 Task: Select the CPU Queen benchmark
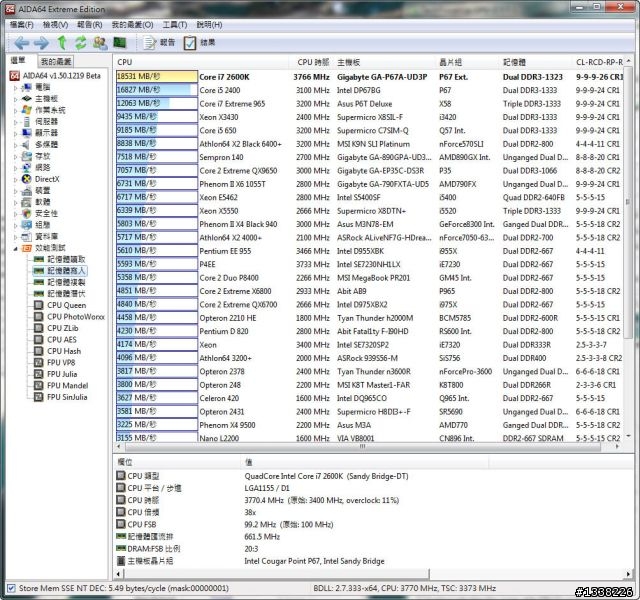[60, 305]
